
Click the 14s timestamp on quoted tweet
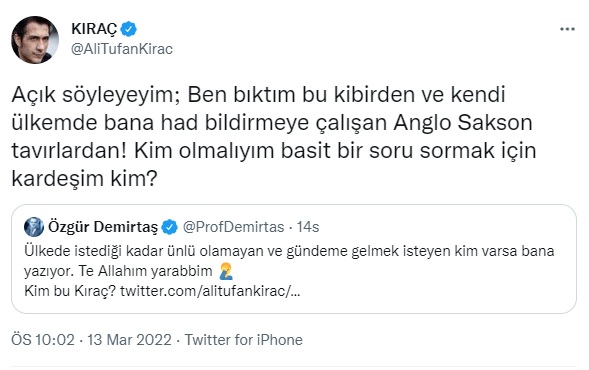pos(308,227)
